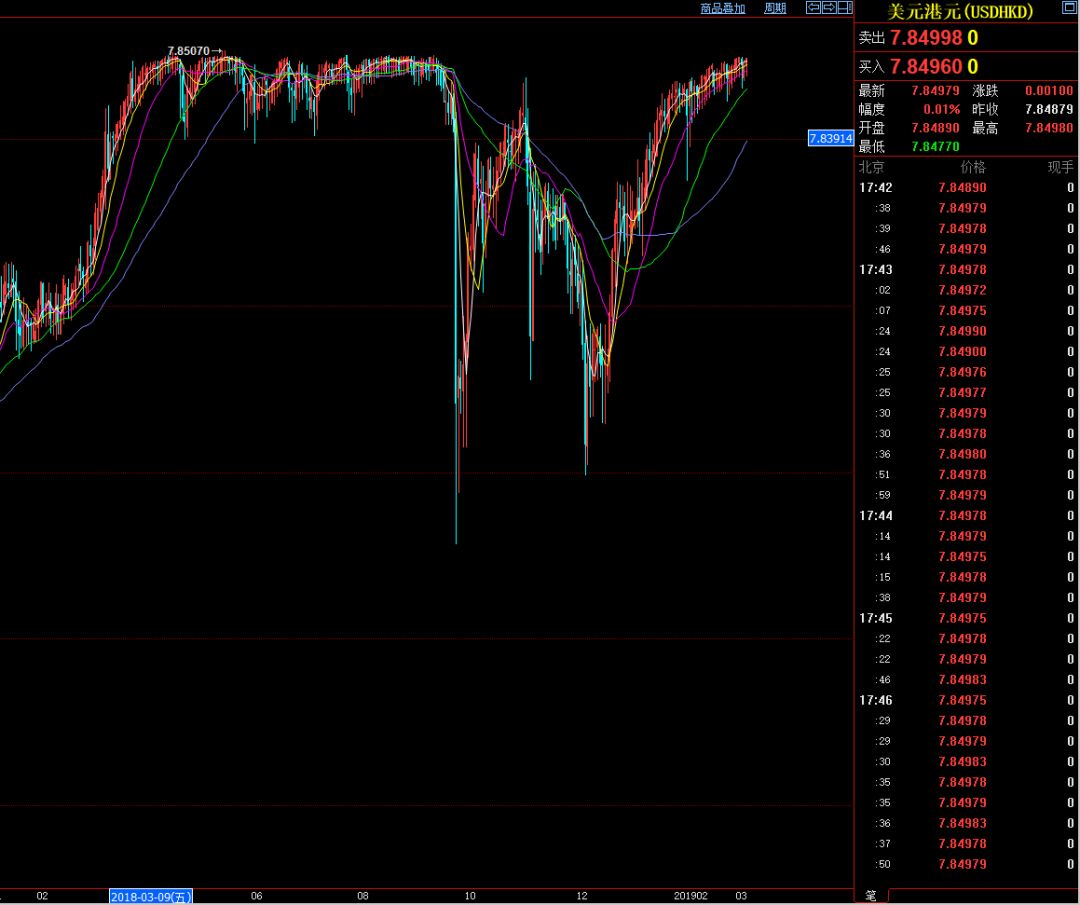
Task: Select the 17:43 tick row
Action: pyautogui.click(x=966, y=269)
